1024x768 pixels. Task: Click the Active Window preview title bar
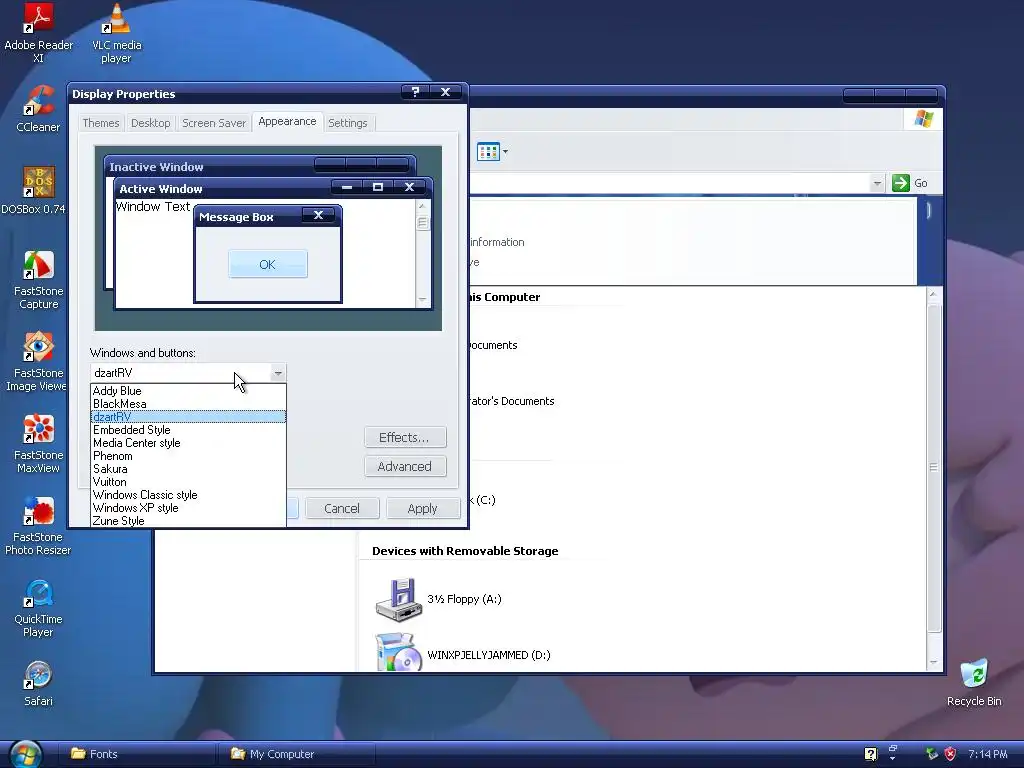click(272, 188)
